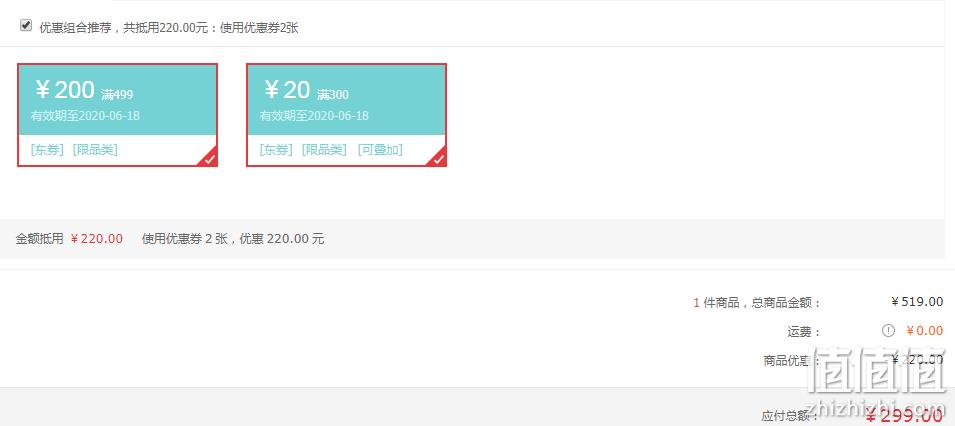The image size is (955, 426).
Task: Click the 金额抵用 ¥220.00 red amount
Action: click(x=96, y=239)
